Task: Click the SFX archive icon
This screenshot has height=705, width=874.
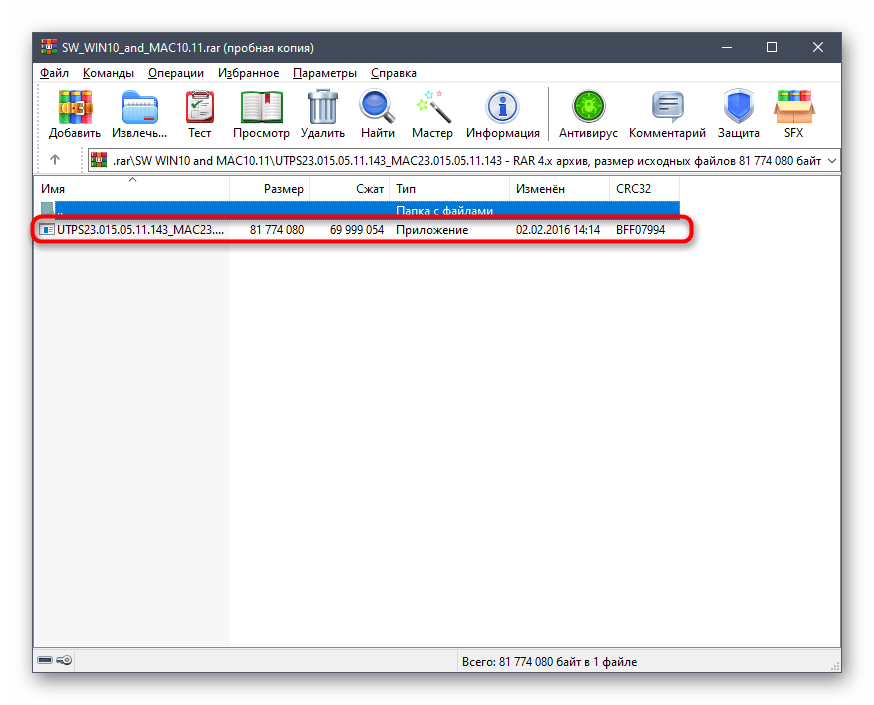Action: 794,106
